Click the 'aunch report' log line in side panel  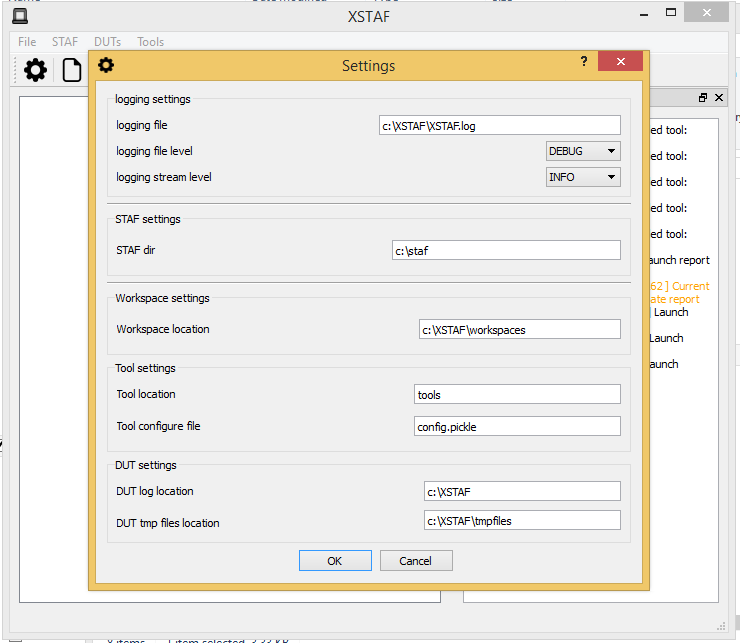[680, 260]
